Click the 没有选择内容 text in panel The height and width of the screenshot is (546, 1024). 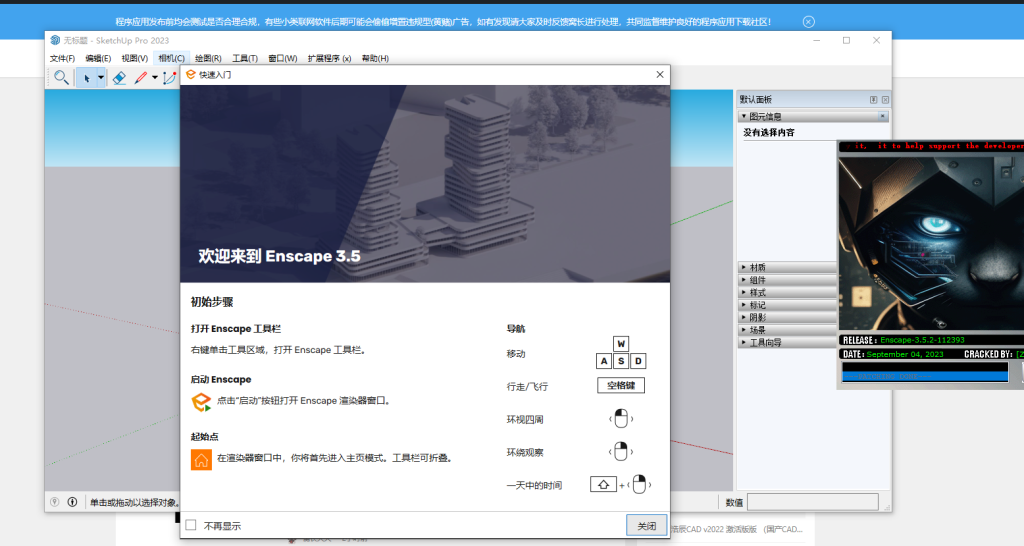769,132
